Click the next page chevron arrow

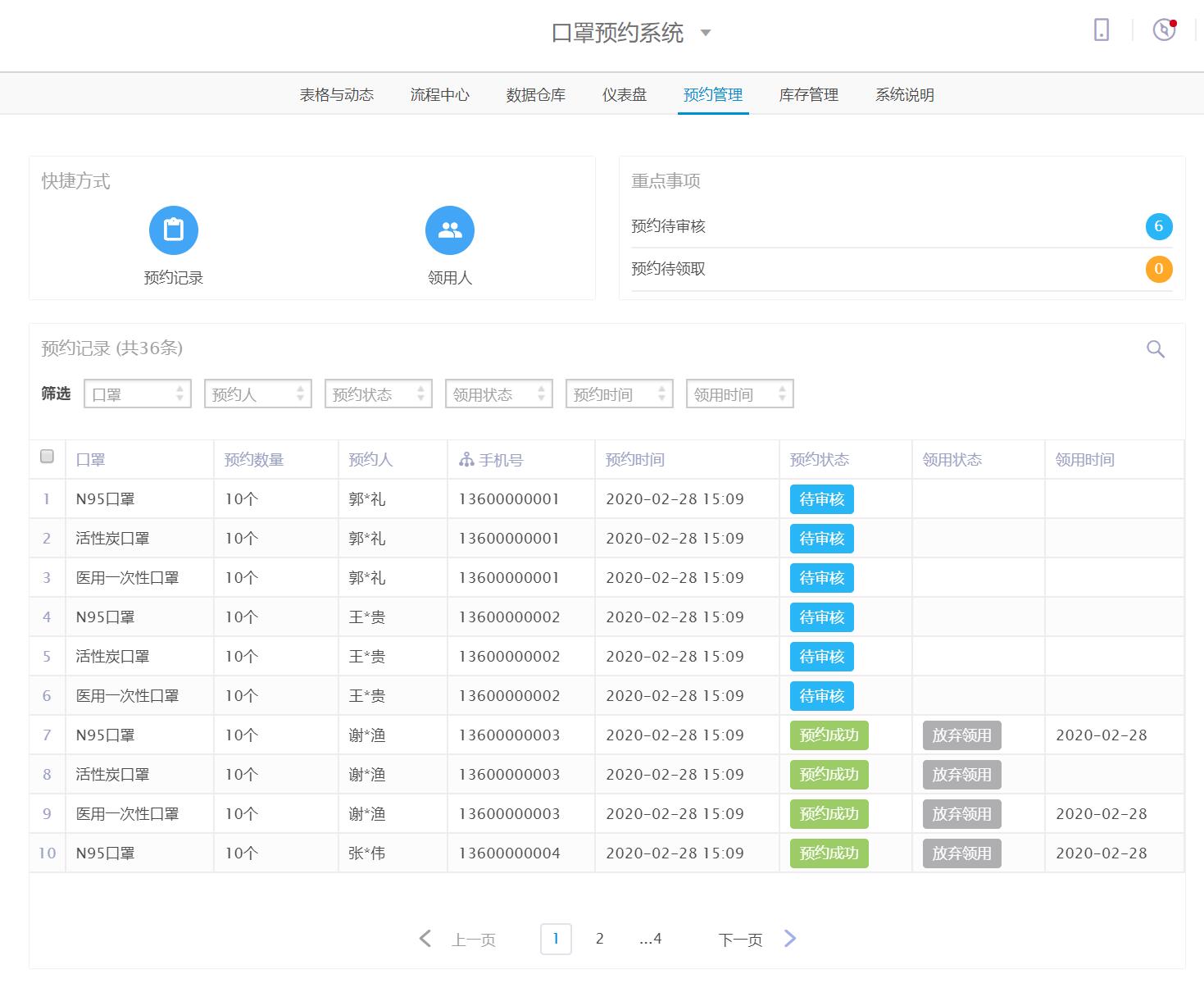coord(790,939)
